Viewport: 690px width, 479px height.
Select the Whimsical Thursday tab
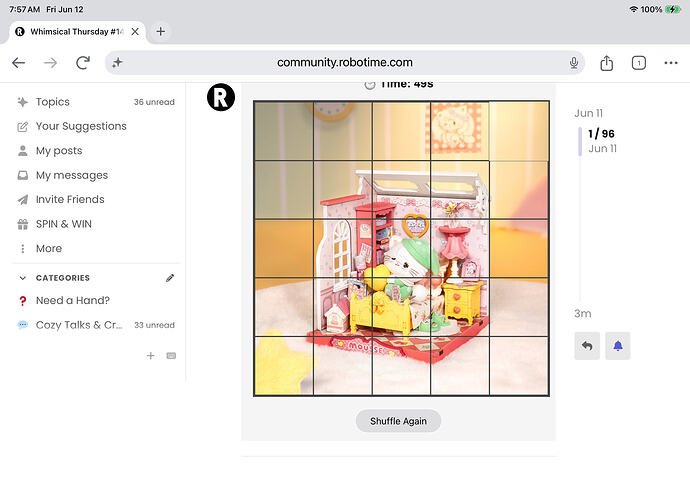point(77,32)
